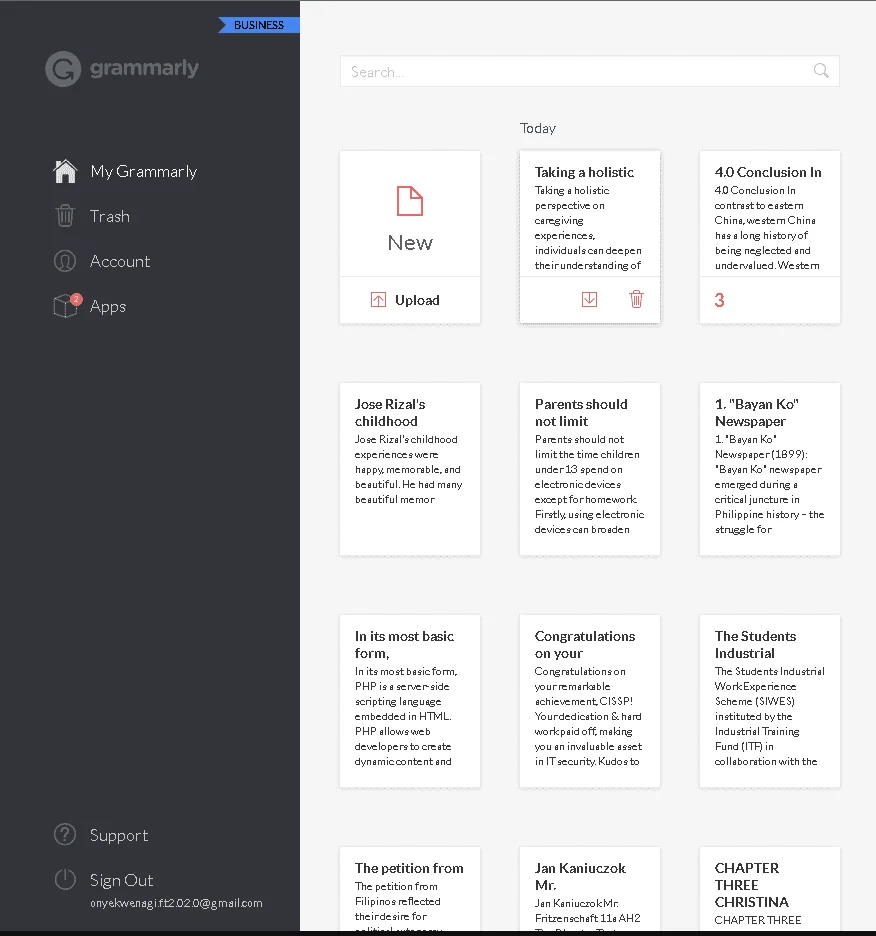Click the New document button label
Image resolution: width=876 pixels, height=936 pixels.
coord(410,242)
